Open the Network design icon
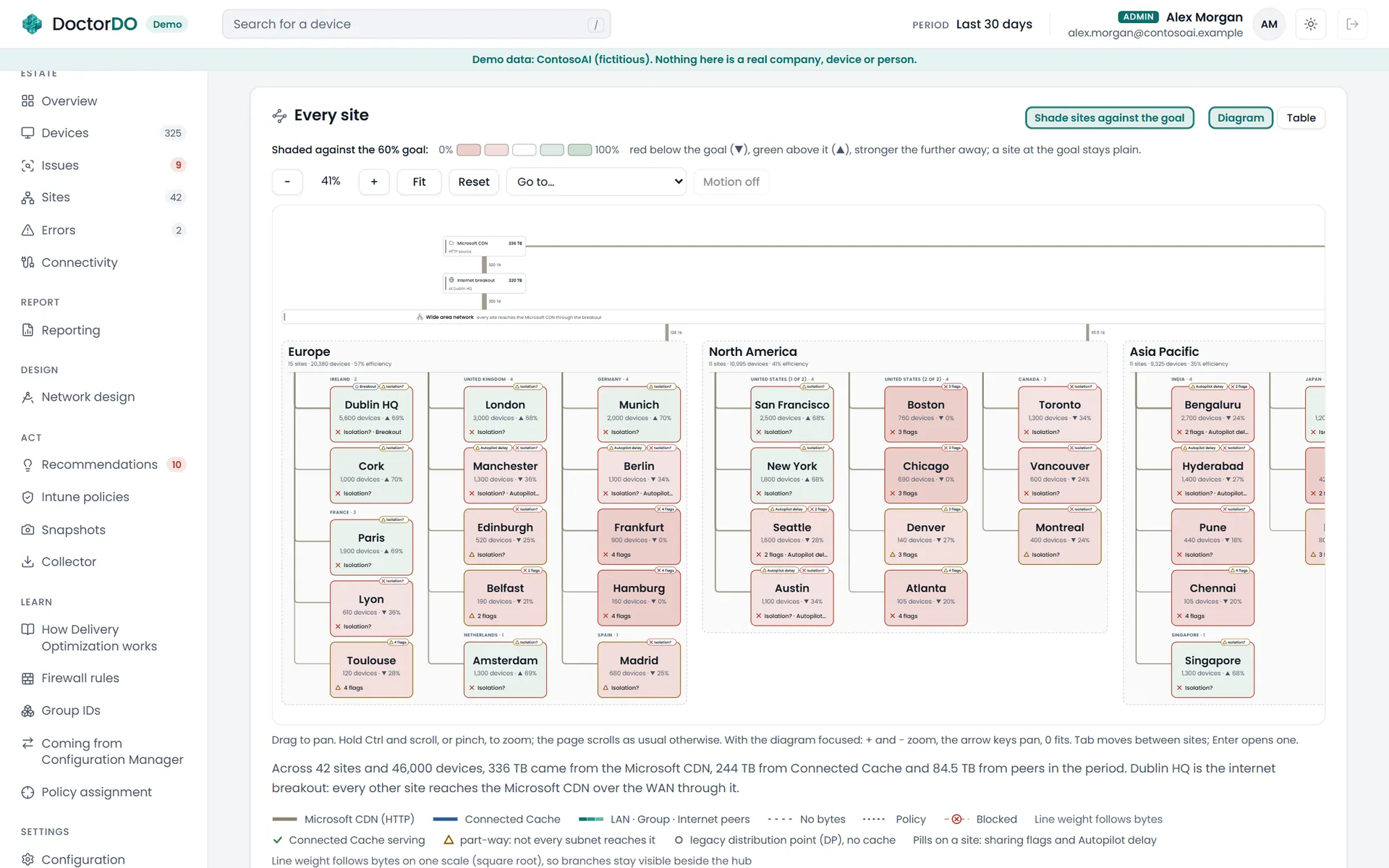This screenshot has width=1389, height=868. (x=27, y=397)
